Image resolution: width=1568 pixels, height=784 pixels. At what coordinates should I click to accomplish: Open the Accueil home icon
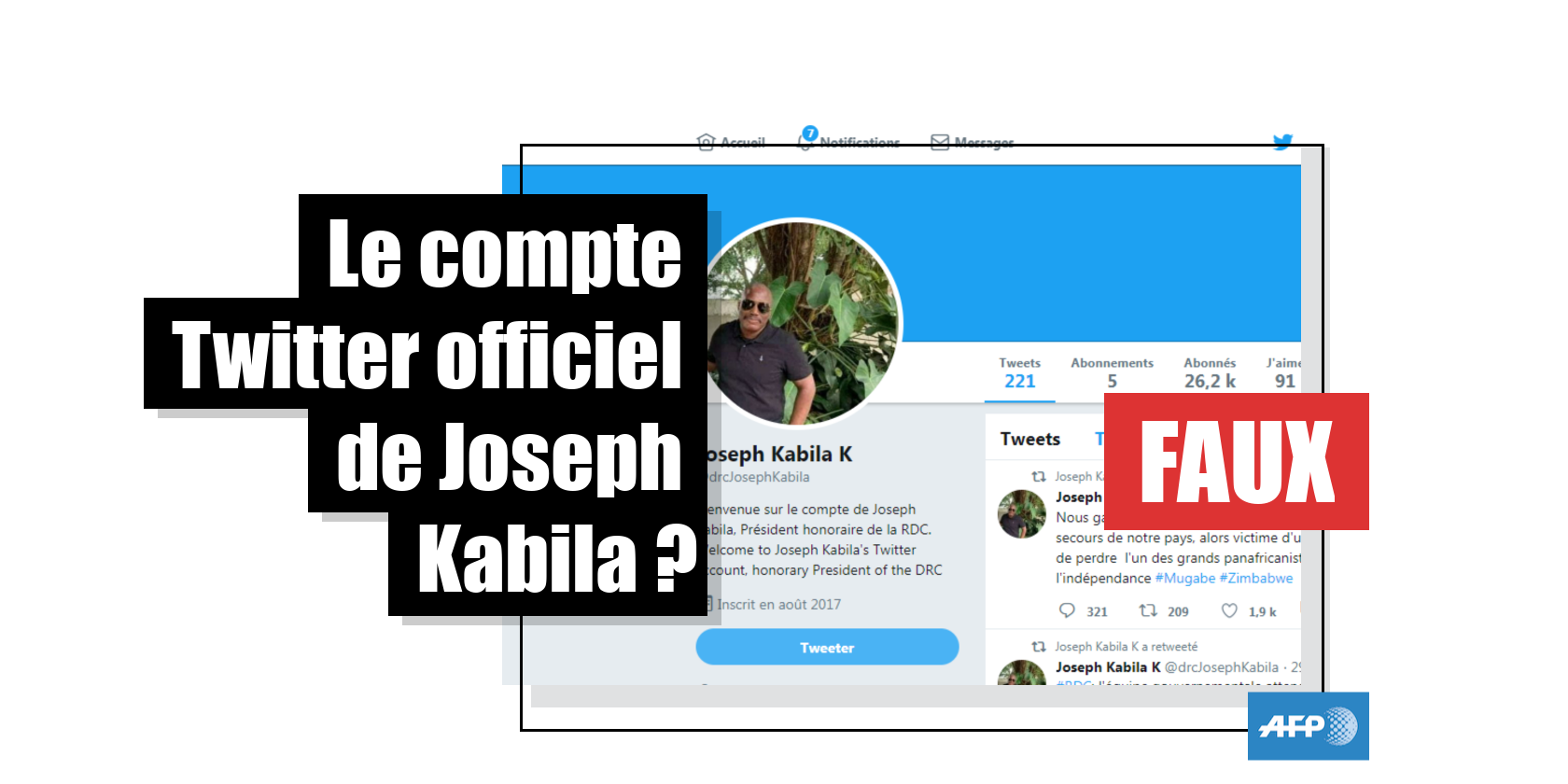706,142
